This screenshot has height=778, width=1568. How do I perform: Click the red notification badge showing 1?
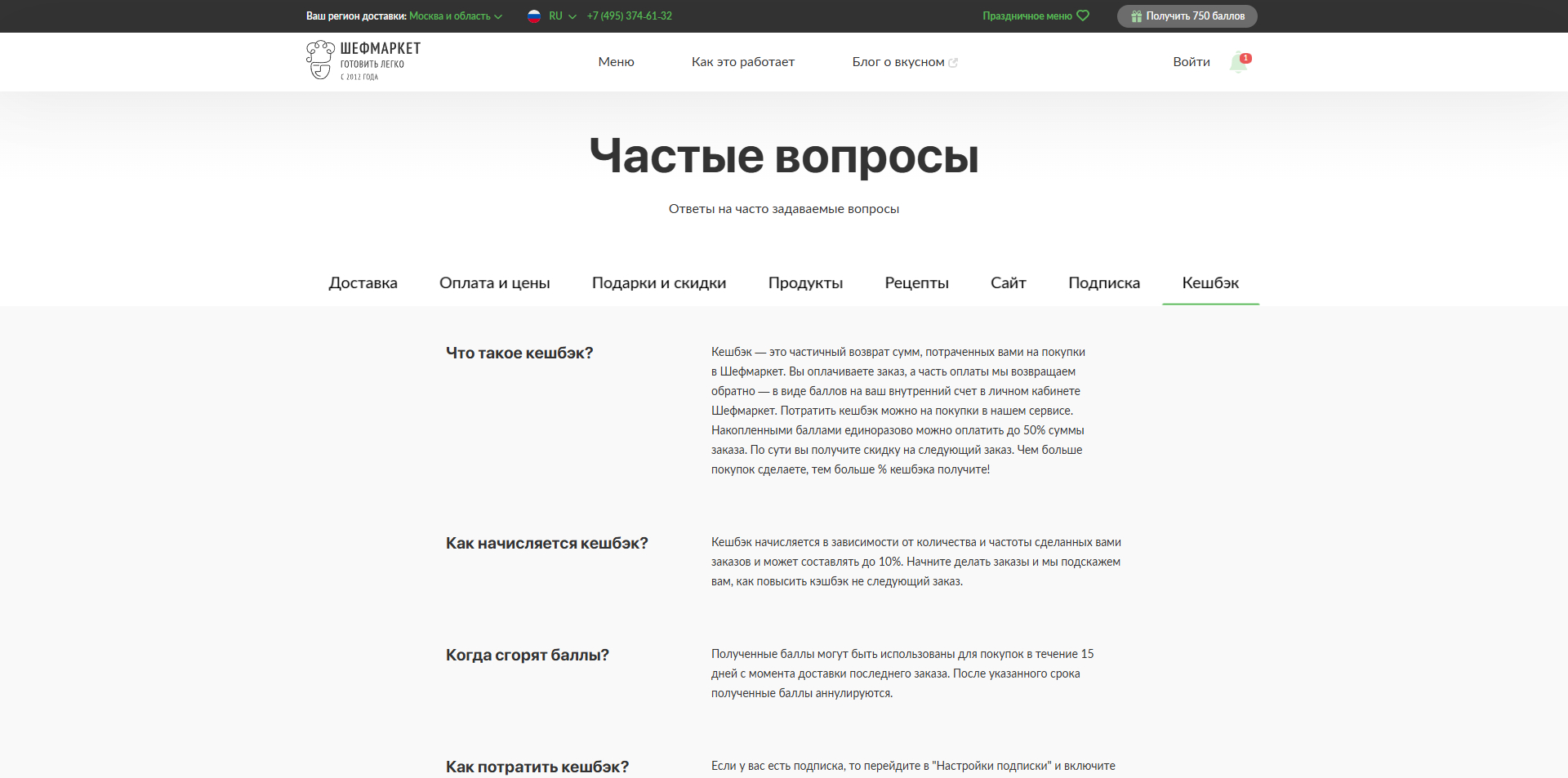tap(1246, 58)
